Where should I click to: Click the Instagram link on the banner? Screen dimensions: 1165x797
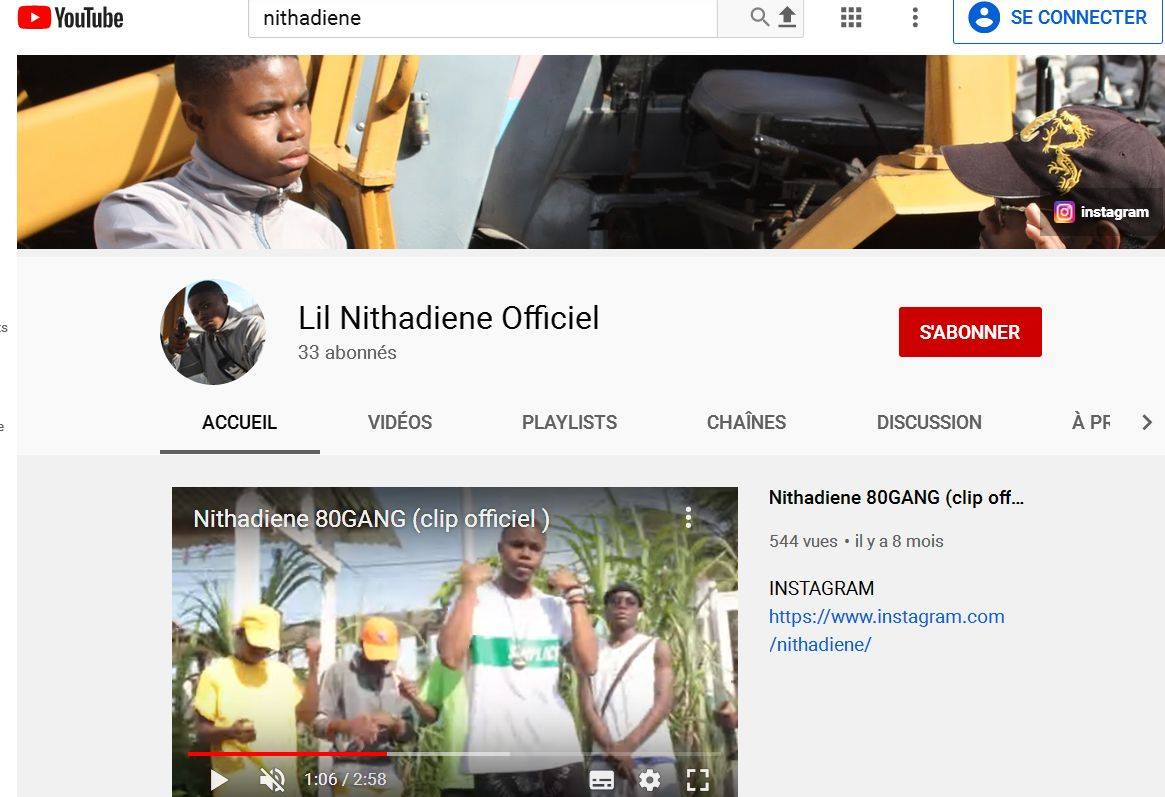[1102, 212]
